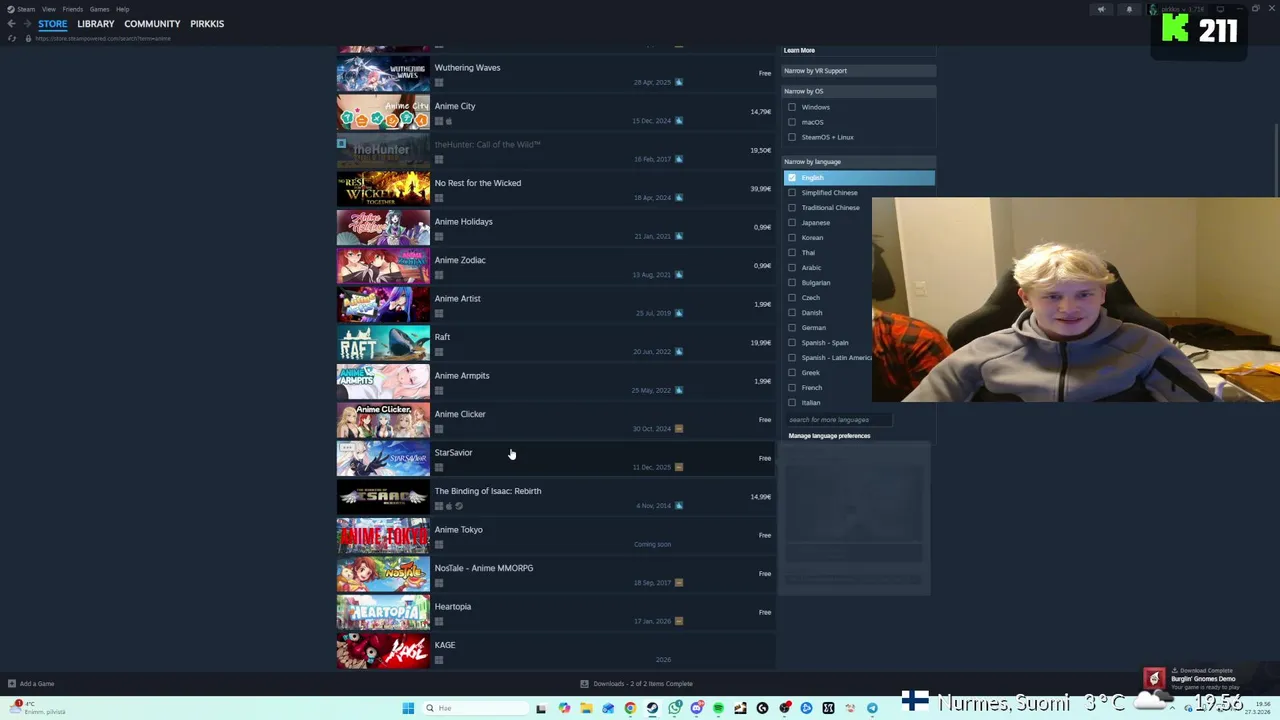Check the Windows OS filter
Viewport: 1280px width, 720px height.
point(792,107)
